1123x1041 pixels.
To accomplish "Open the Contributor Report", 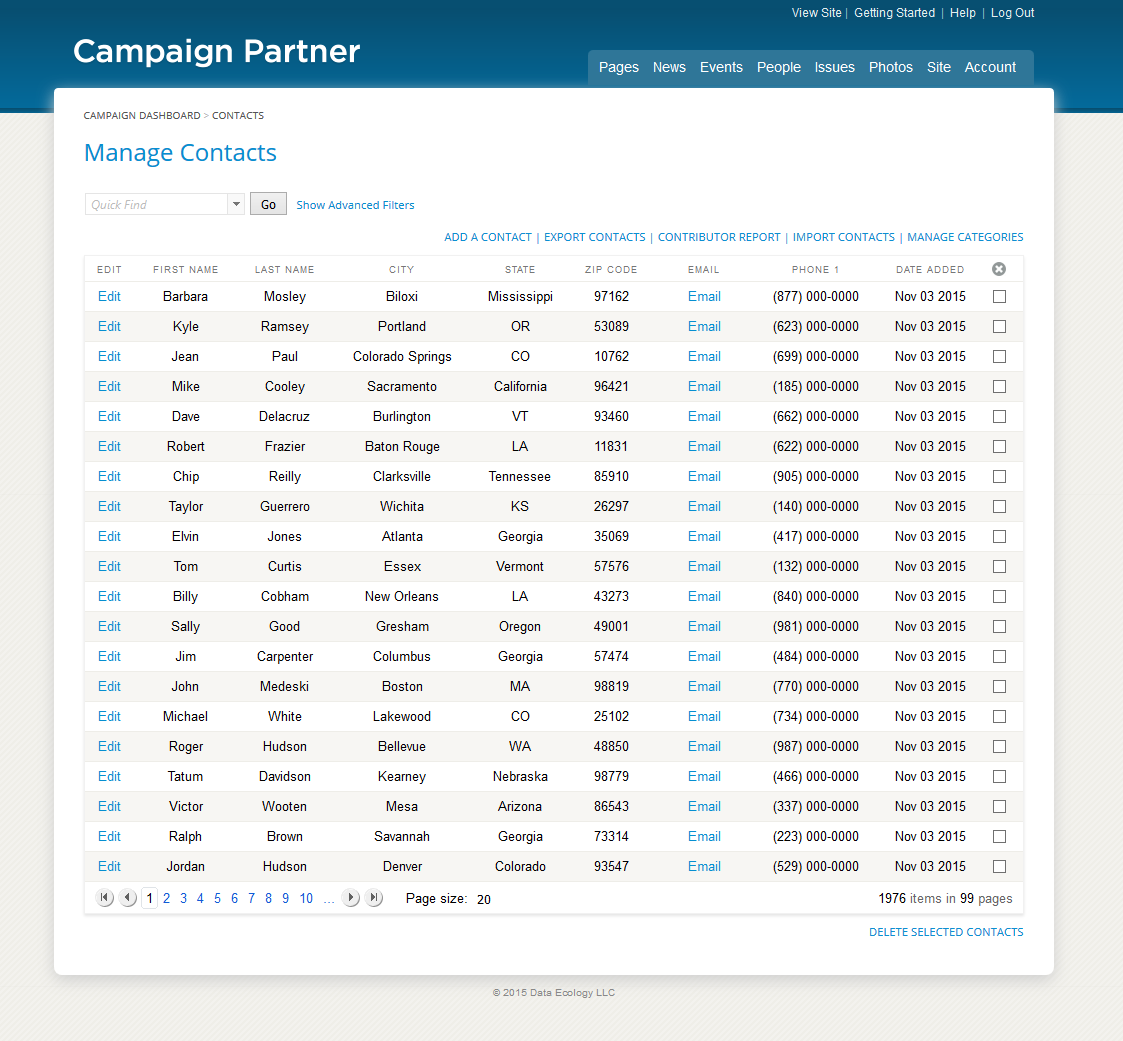I will 719,237.
